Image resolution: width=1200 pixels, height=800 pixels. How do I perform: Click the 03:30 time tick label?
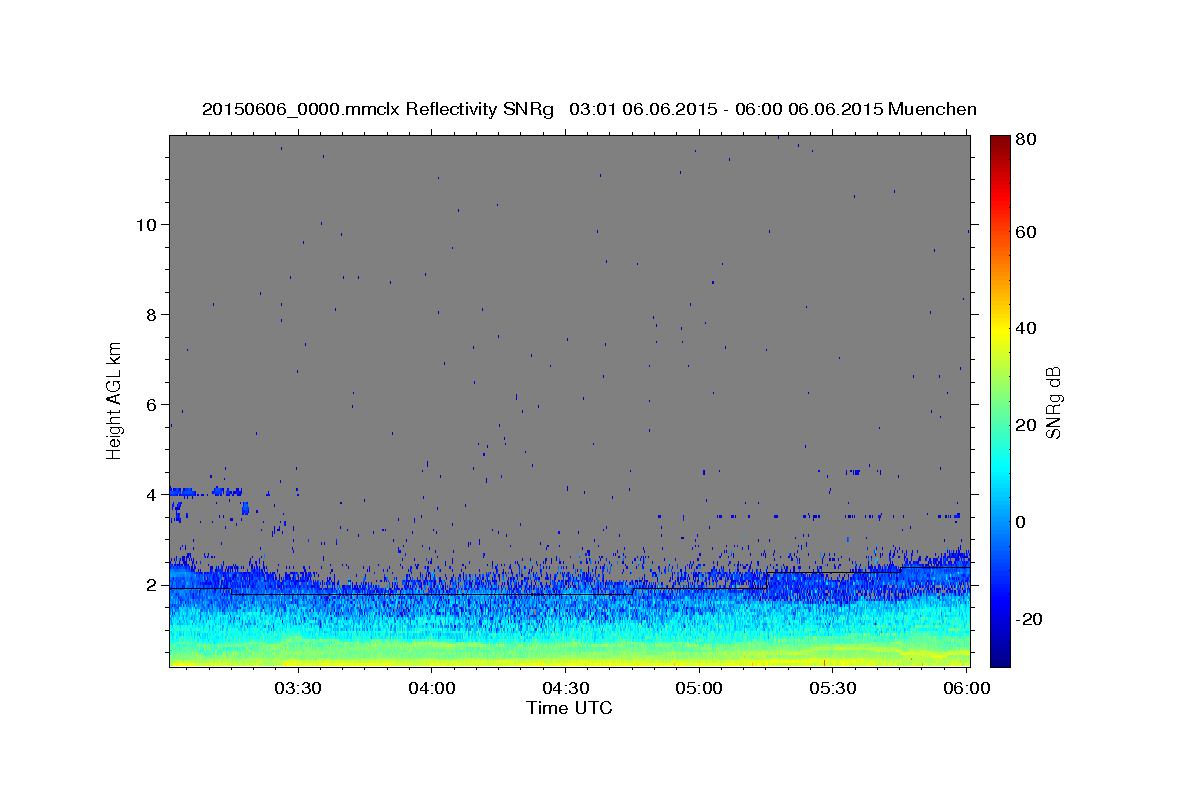coord(298,688)
